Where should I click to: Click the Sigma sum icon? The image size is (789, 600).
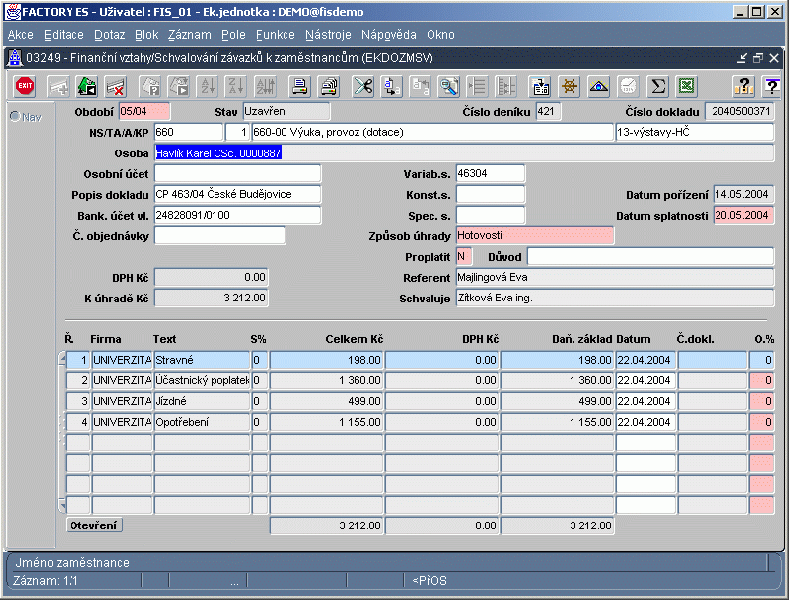click(658, 86)
